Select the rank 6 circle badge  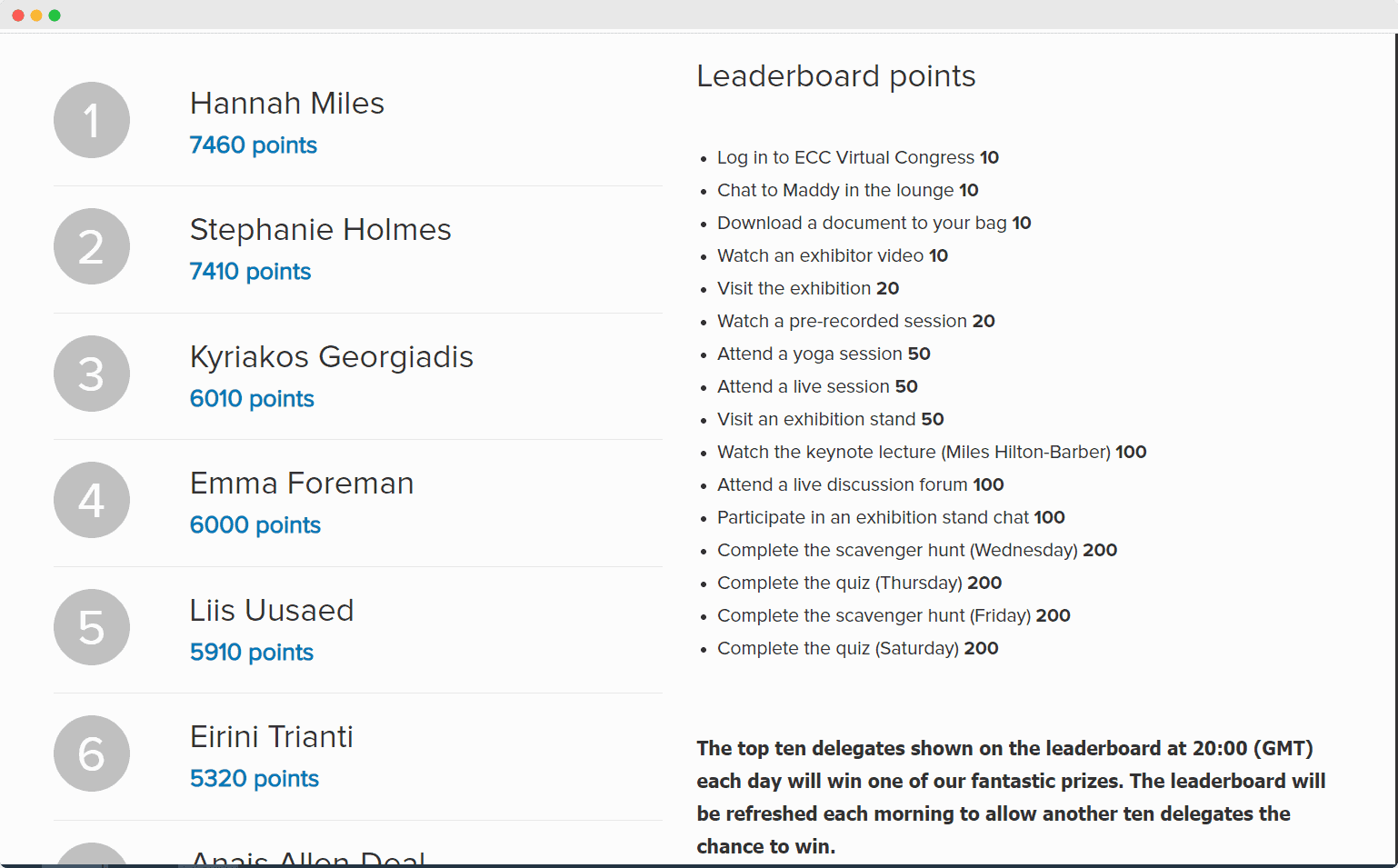[x=91, y=753]
